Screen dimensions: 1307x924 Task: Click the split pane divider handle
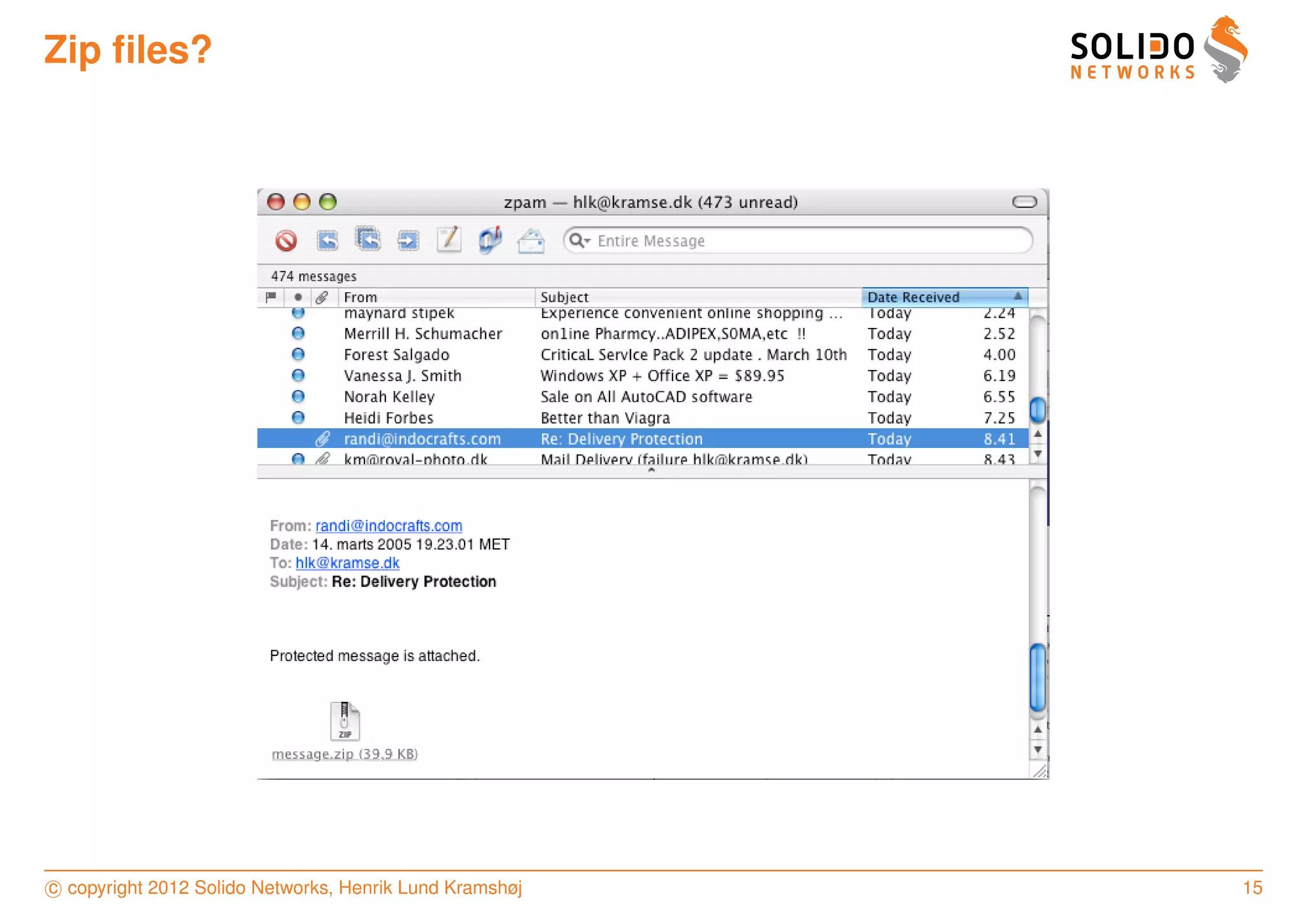(651, 471)
